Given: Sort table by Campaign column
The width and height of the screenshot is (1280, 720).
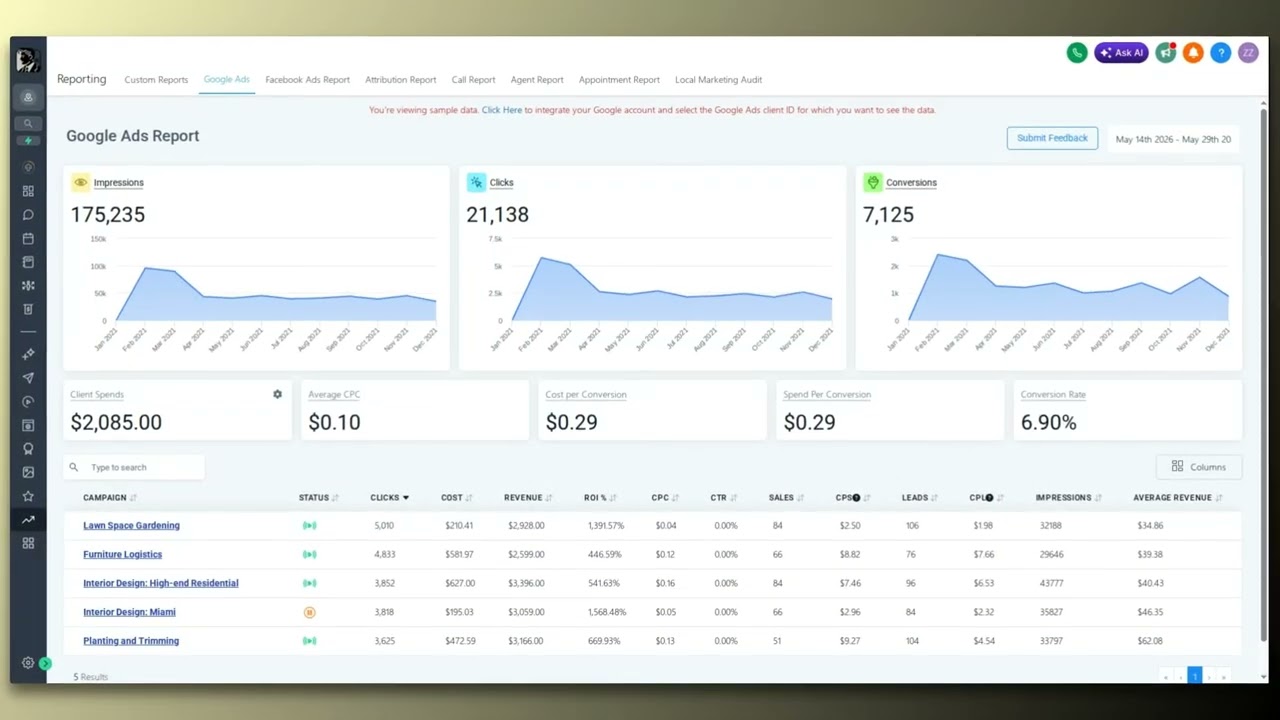Looking at the screenshot, I should pos(110,497).
